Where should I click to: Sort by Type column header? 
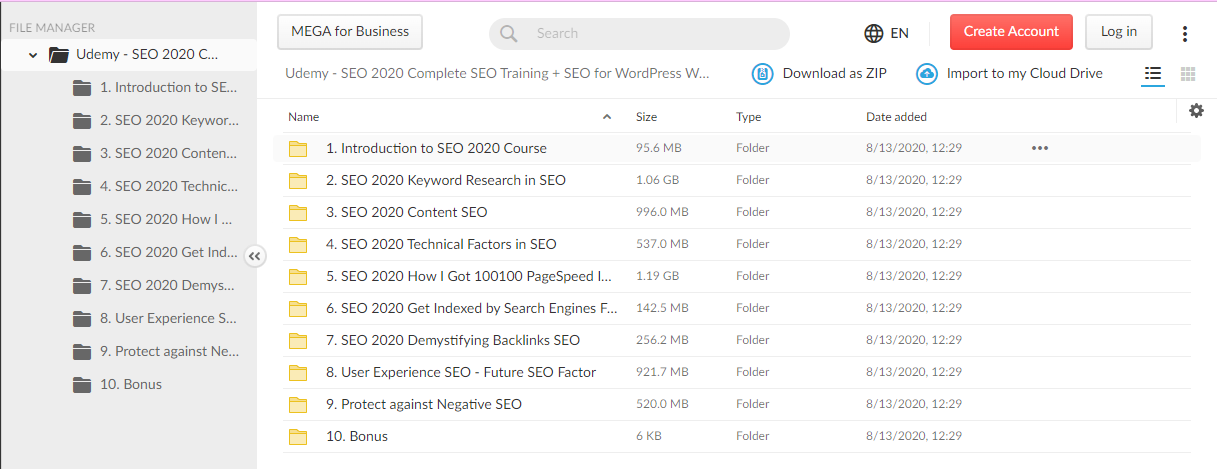click(748, 117)
